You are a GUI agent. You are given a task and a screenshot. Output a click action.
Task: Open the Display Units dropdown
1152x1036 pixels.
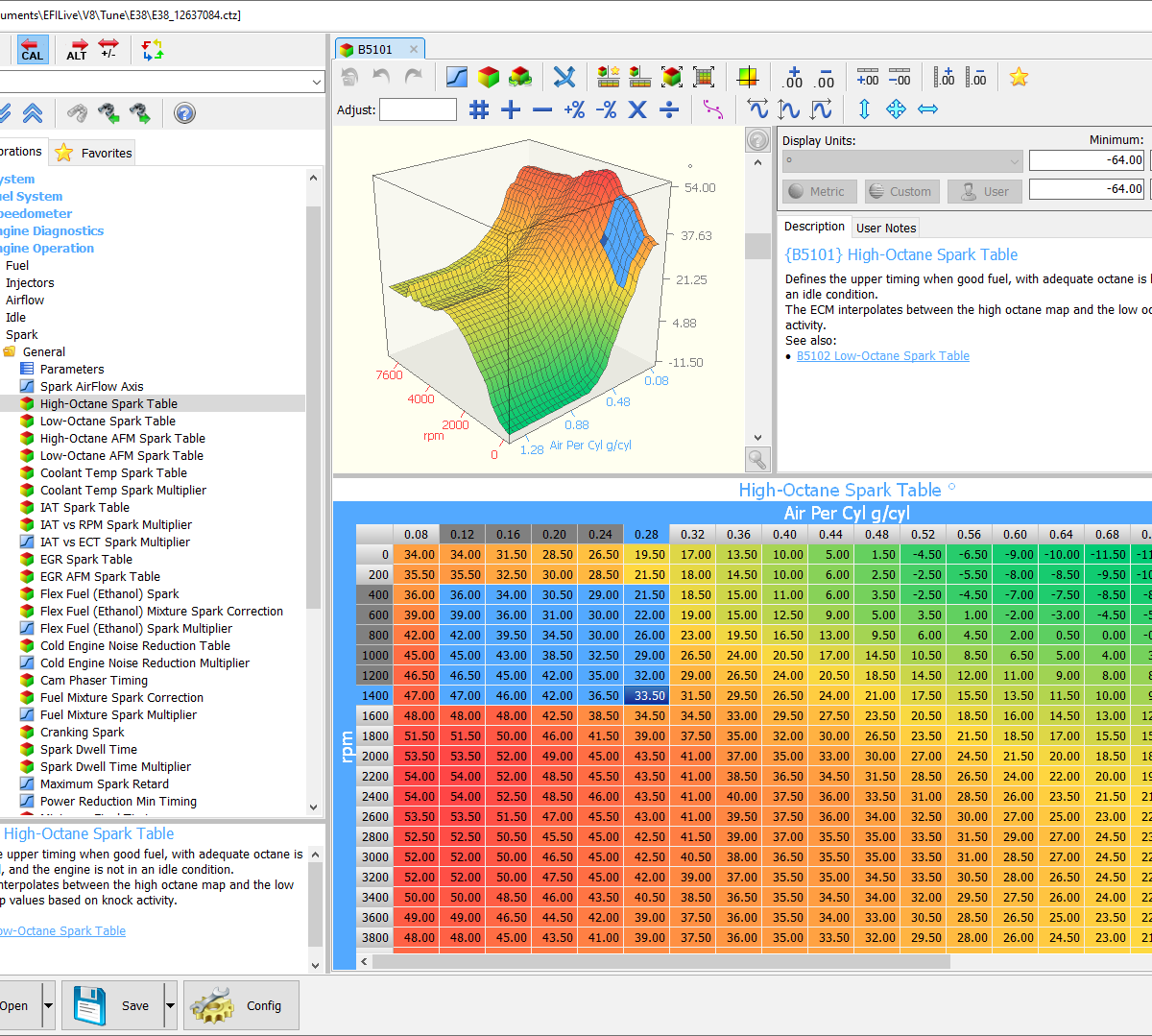pos(1014,160)
